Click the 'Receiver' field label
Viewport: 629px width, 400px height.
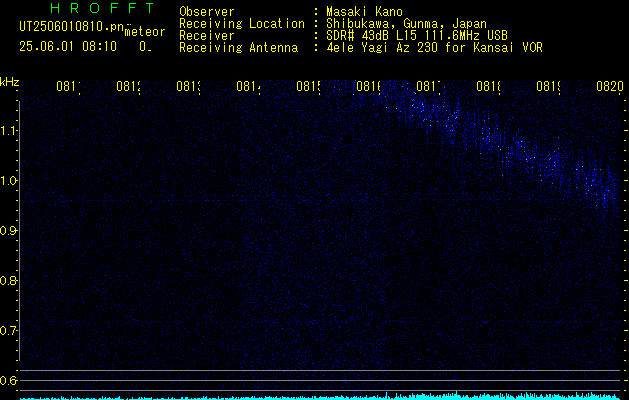coord(207,36)
